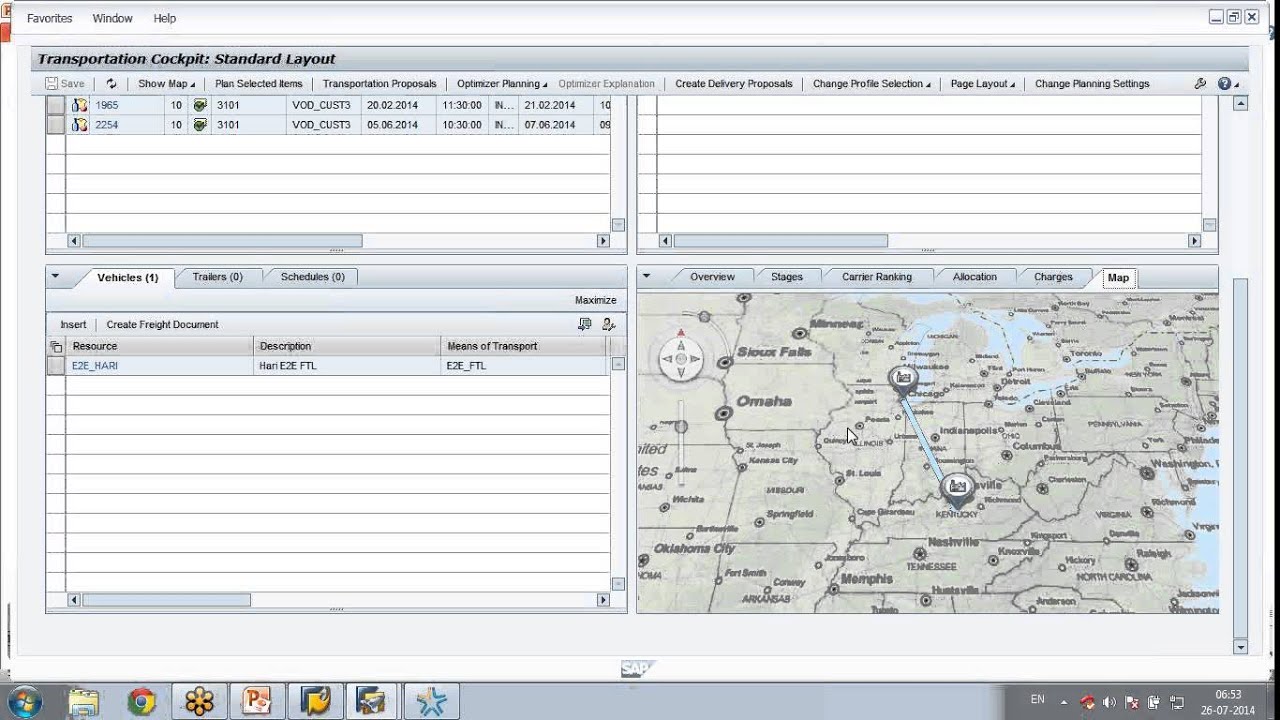Open freight unit link 2254
This screenshot has height=720, width=1280.
[106, 125]
